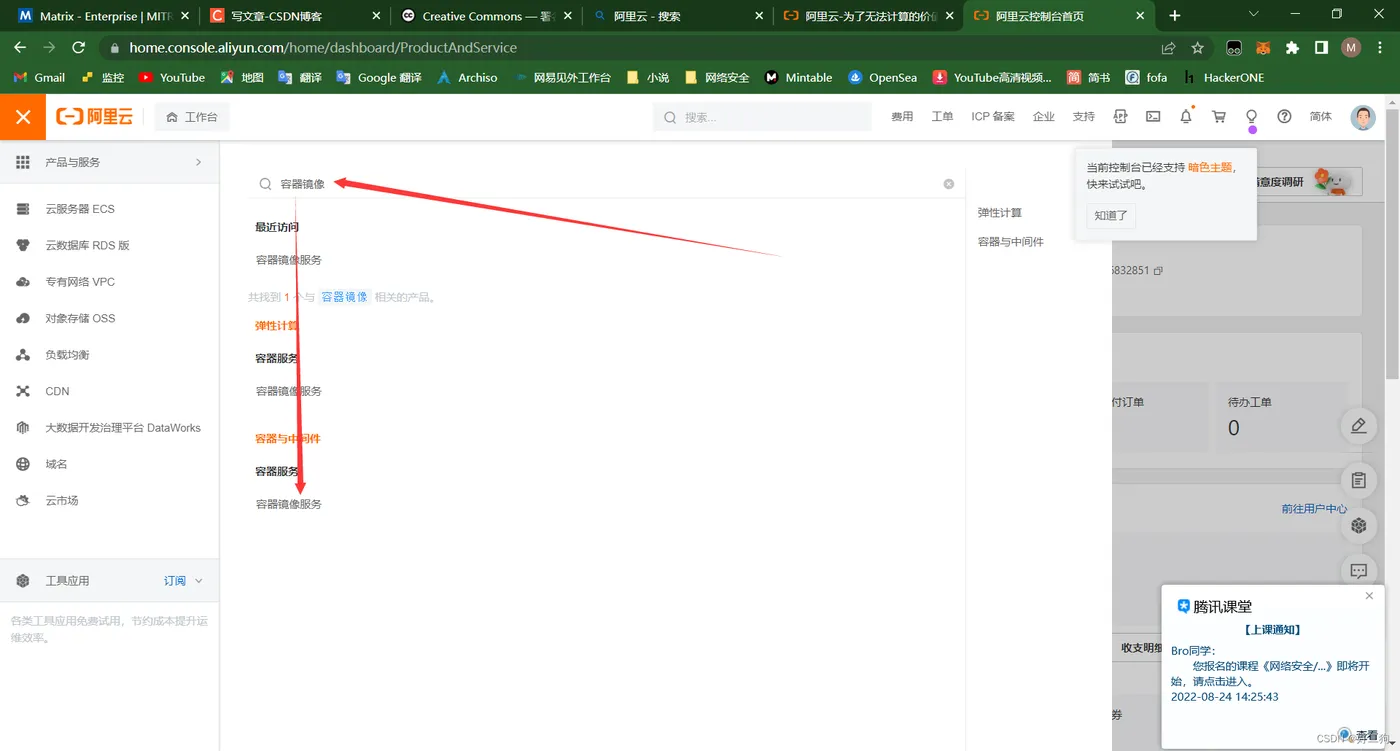Screen dimensions: 1400x751
Task: Switch language via 简体
Action: tap(1321, 117)
